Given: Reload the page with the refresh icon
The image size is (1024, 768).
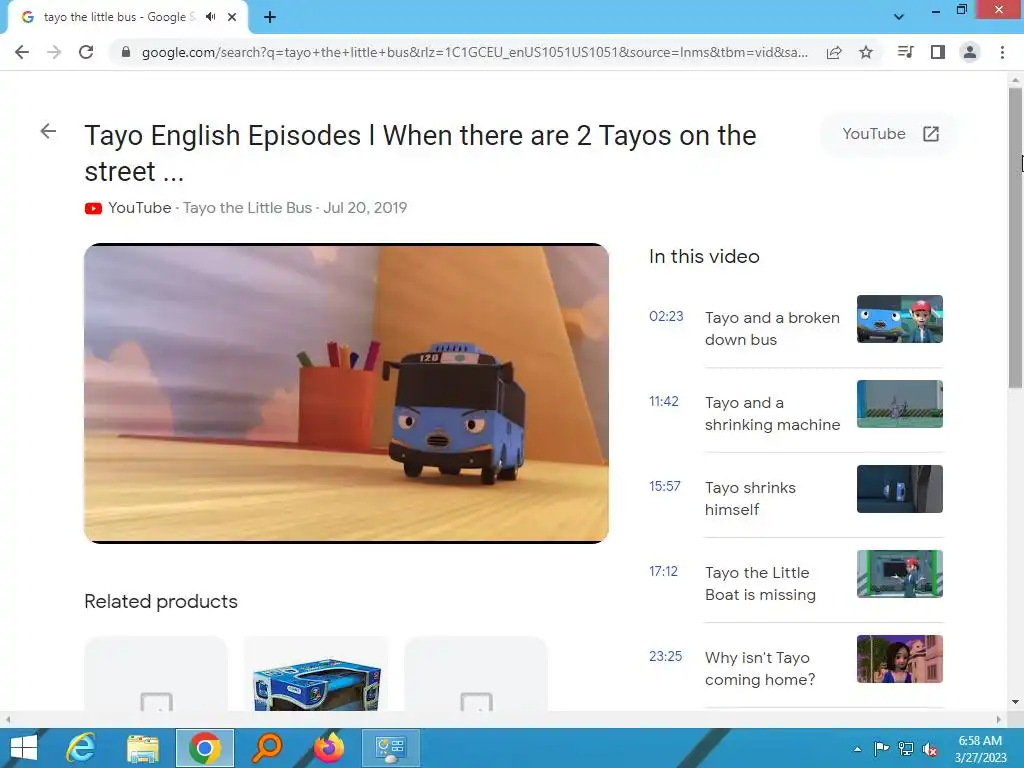Looking at the screenshot, I should [x=86, y=52].
